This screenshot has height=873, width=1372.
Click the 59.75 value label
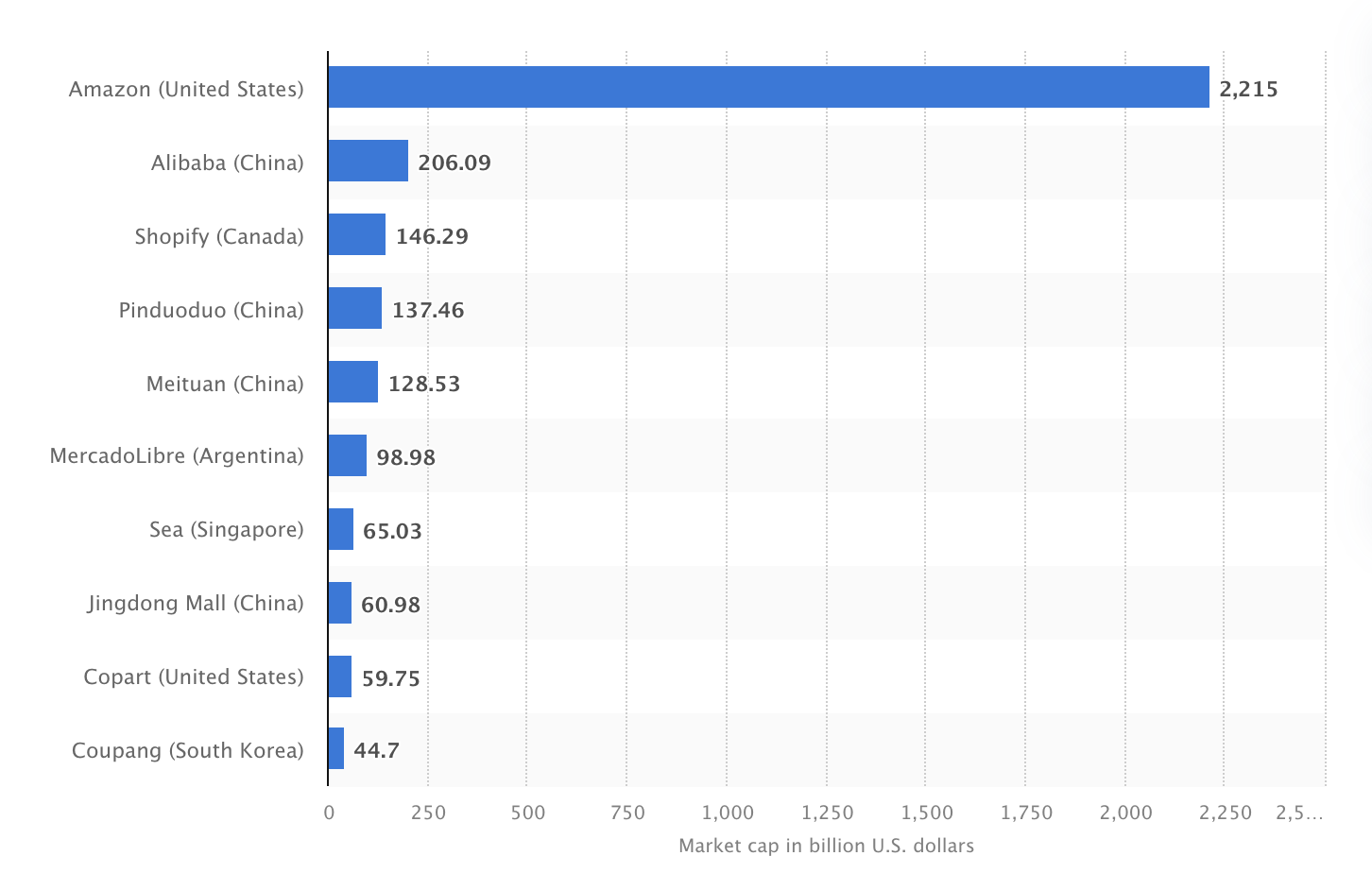tap(390, 678)
